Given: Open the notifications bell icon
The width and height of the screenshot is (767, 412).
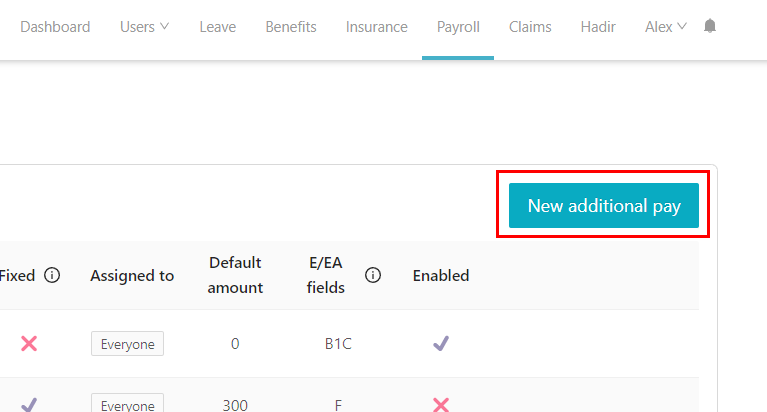Looking at the screenshot, I should click(710, 26).
